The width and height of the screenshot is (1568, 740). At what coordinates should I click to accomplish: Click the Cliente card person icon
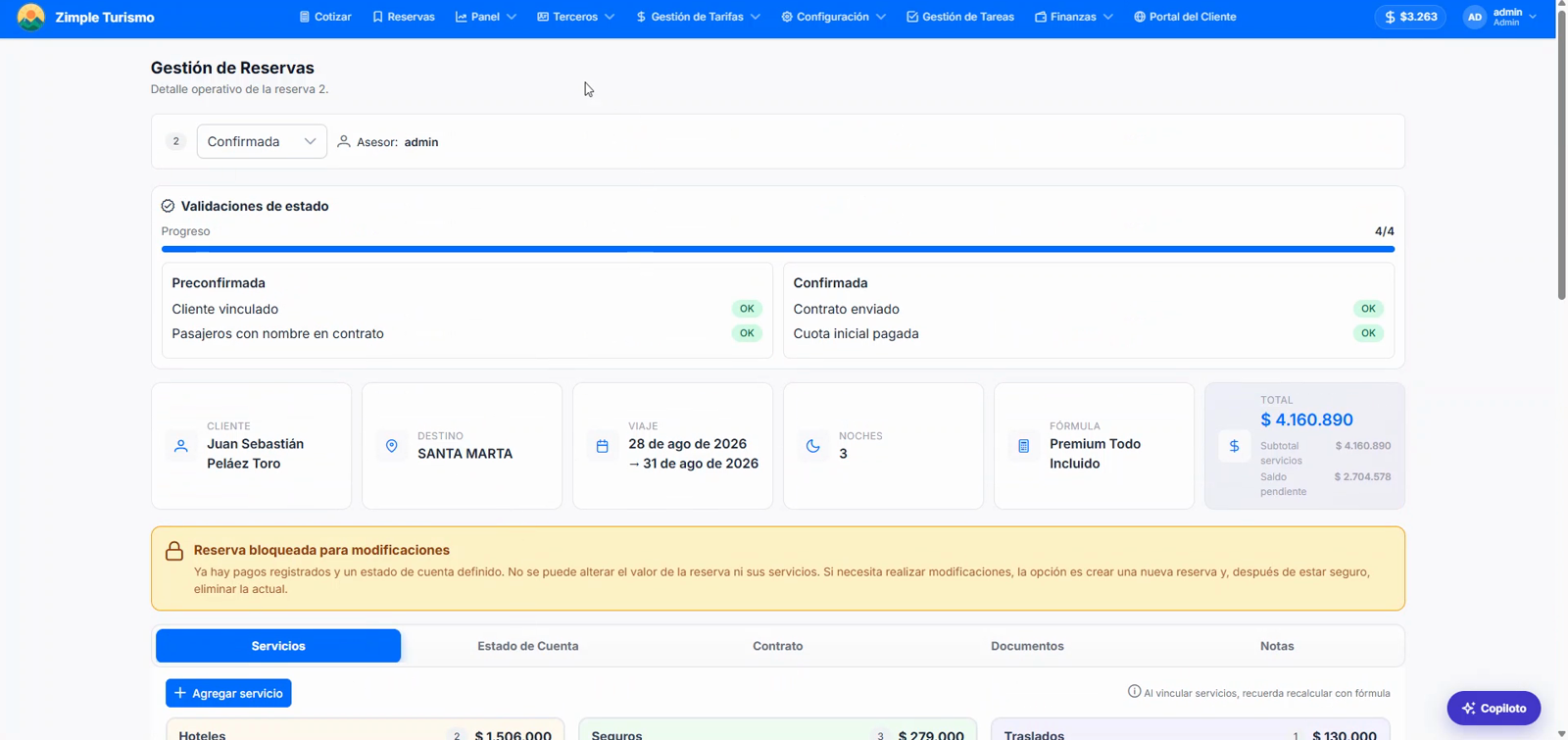180,446
